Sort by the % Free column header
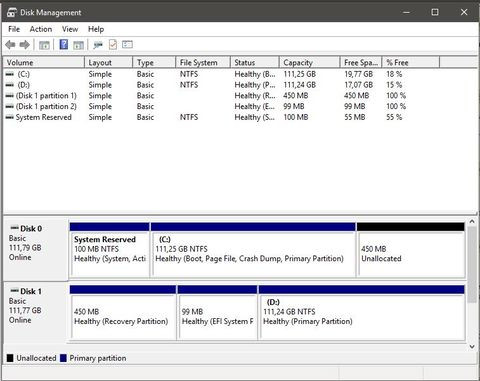Image resolution: width=480 pixels, height=381 pixels. [x=411, y=62]
